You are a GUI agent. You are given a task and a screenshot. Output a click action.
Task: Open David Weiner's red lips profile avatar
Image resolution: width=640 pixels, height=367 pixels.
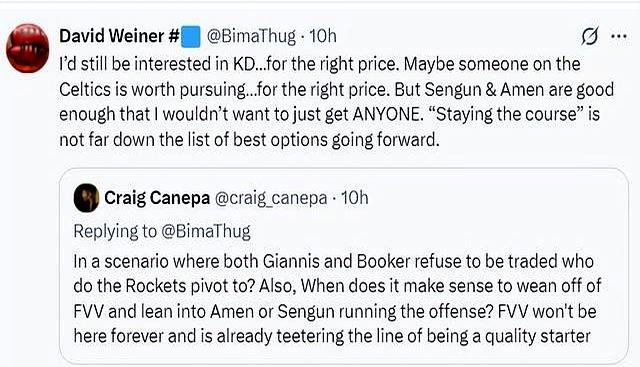(28, 48)
